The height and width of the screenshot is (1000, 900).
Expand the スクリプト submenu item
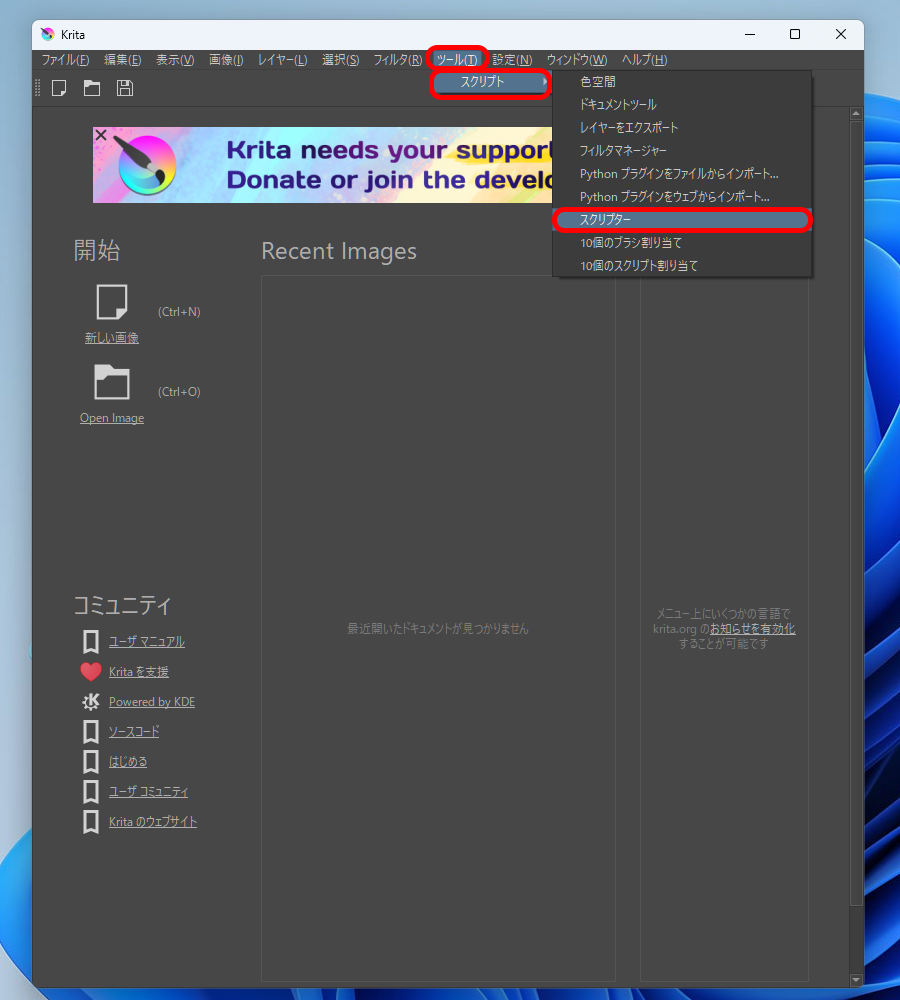click(490, 82)
